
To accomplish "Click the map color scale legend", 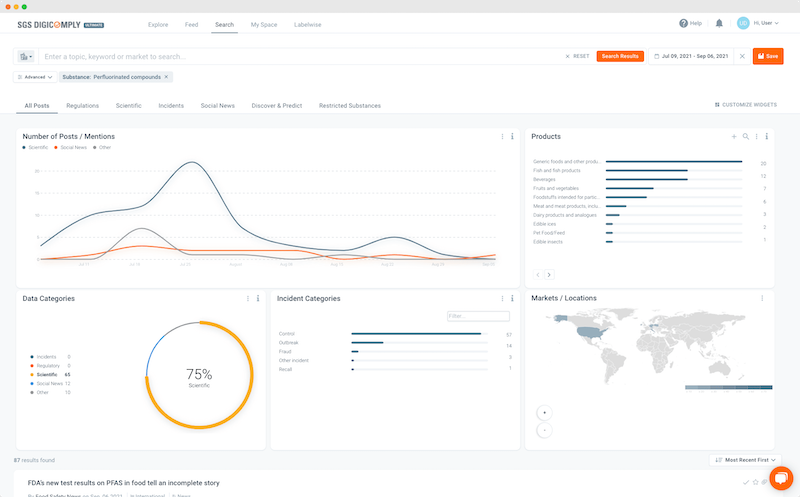I will click(x=729, y=388).
